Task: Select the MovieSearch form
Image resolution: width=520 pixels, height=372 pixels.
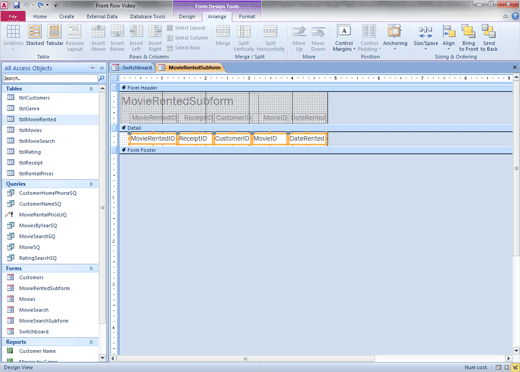Action: [51, 310]
